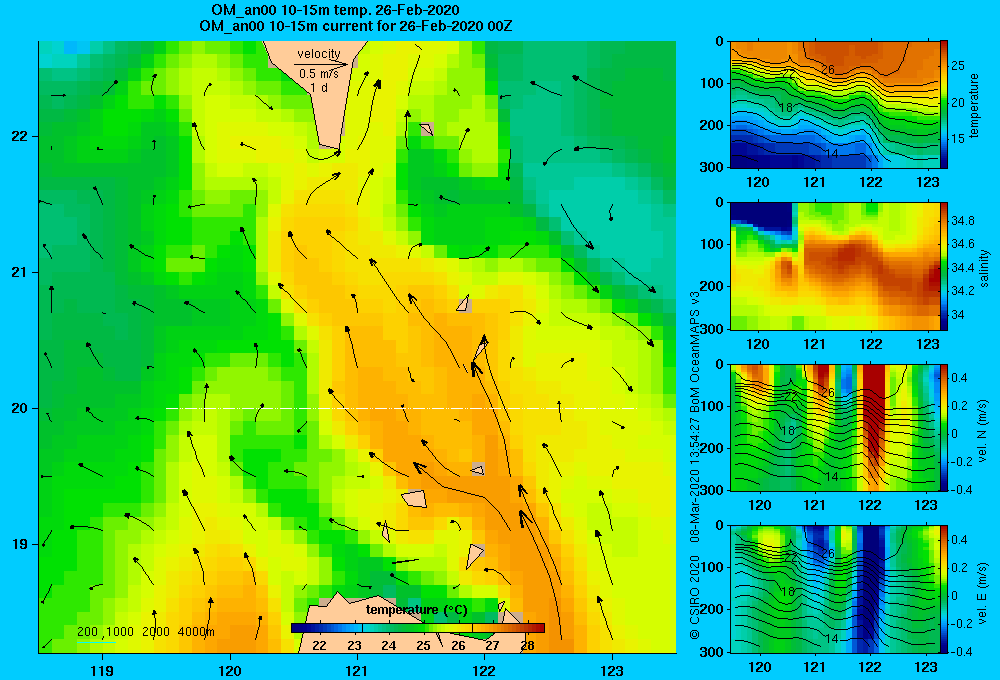The image size is (1000, 680).
Task: Open the eastward velocity section panel
Action: (834, 589)
